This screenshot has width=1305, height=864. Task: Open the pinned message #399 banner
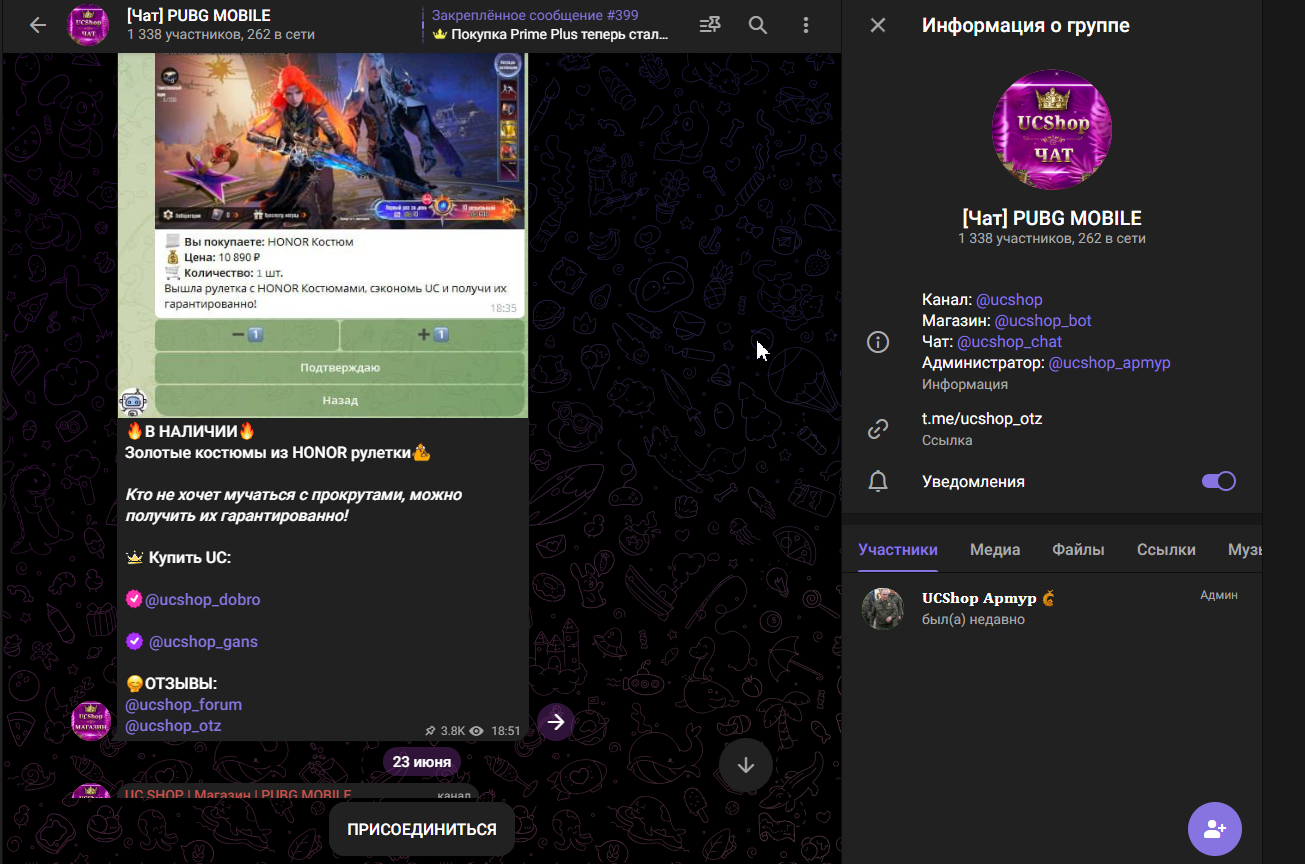pos(548,26)
